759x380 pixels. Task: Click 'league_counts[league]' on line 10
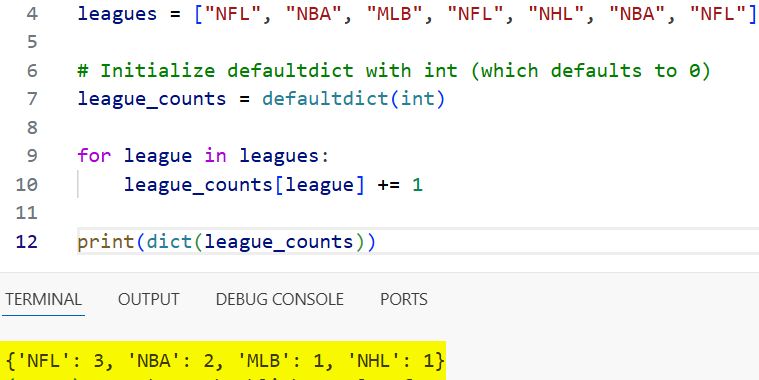tap(244, 184)
